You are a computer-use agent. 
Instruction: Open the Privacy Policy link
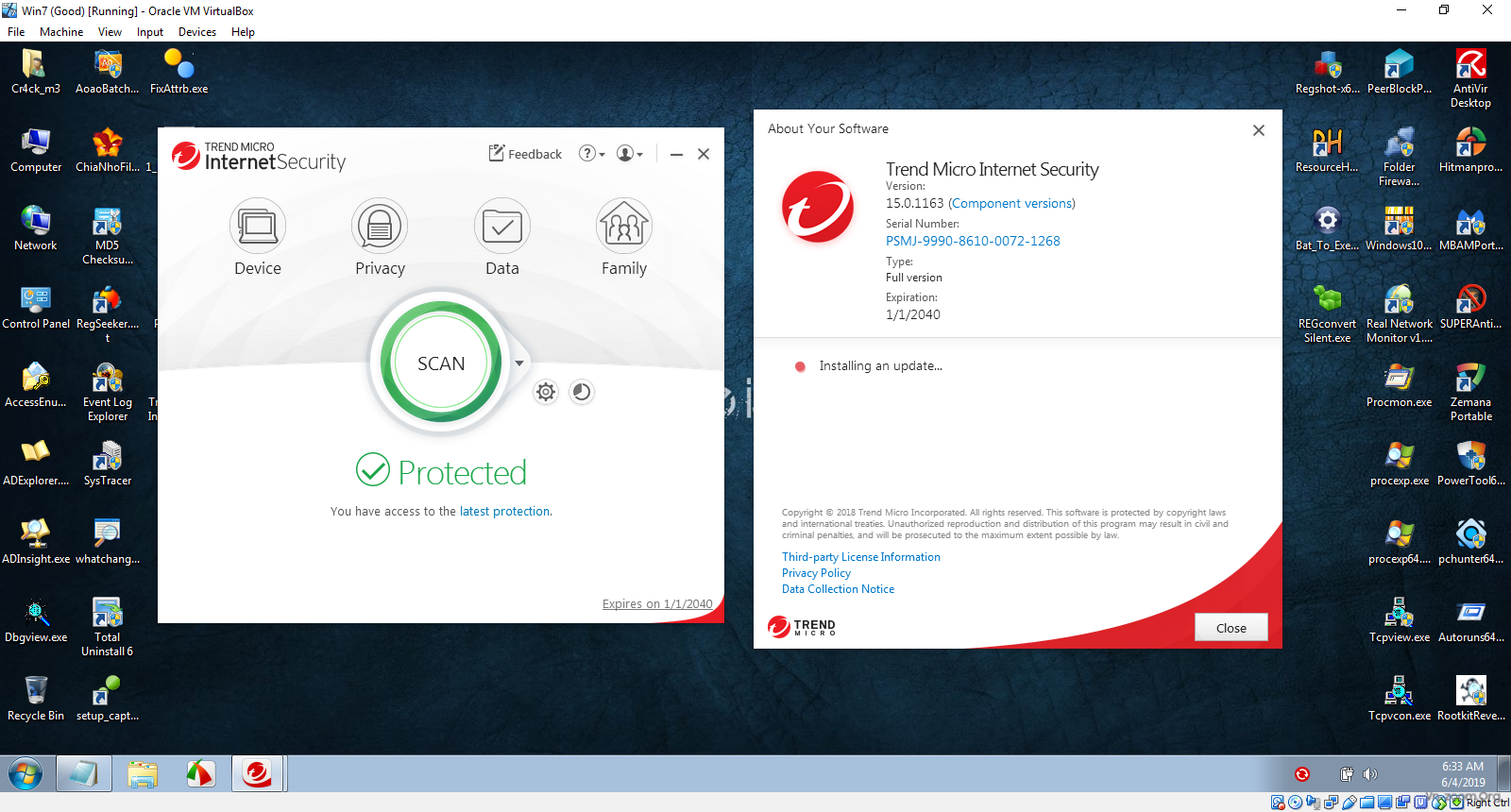(816, 573)
